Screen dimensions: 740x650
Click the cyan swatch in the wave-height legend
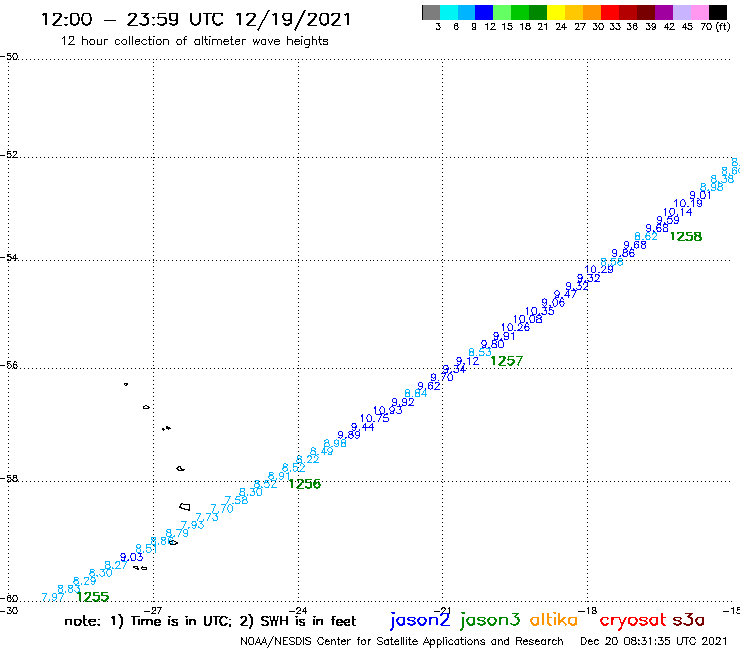click(449, 12)
